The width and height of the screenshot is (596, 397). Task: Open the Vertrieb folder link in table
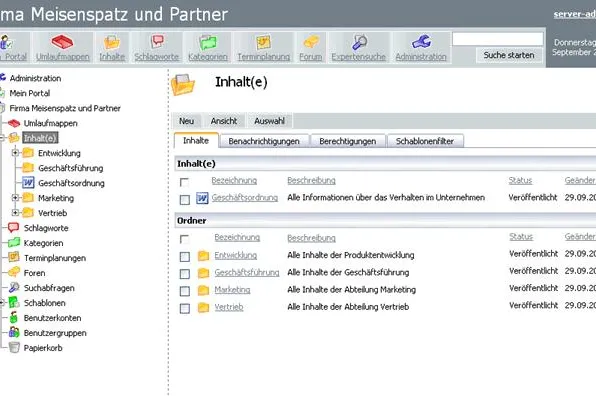[x=229, y=307]
